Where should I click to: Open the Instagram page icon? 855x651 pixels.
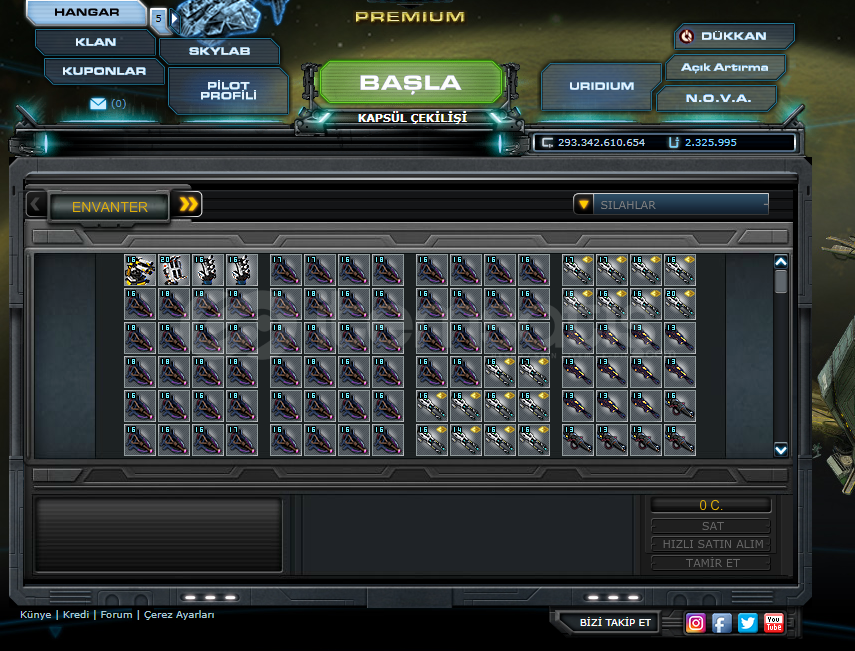695,623
